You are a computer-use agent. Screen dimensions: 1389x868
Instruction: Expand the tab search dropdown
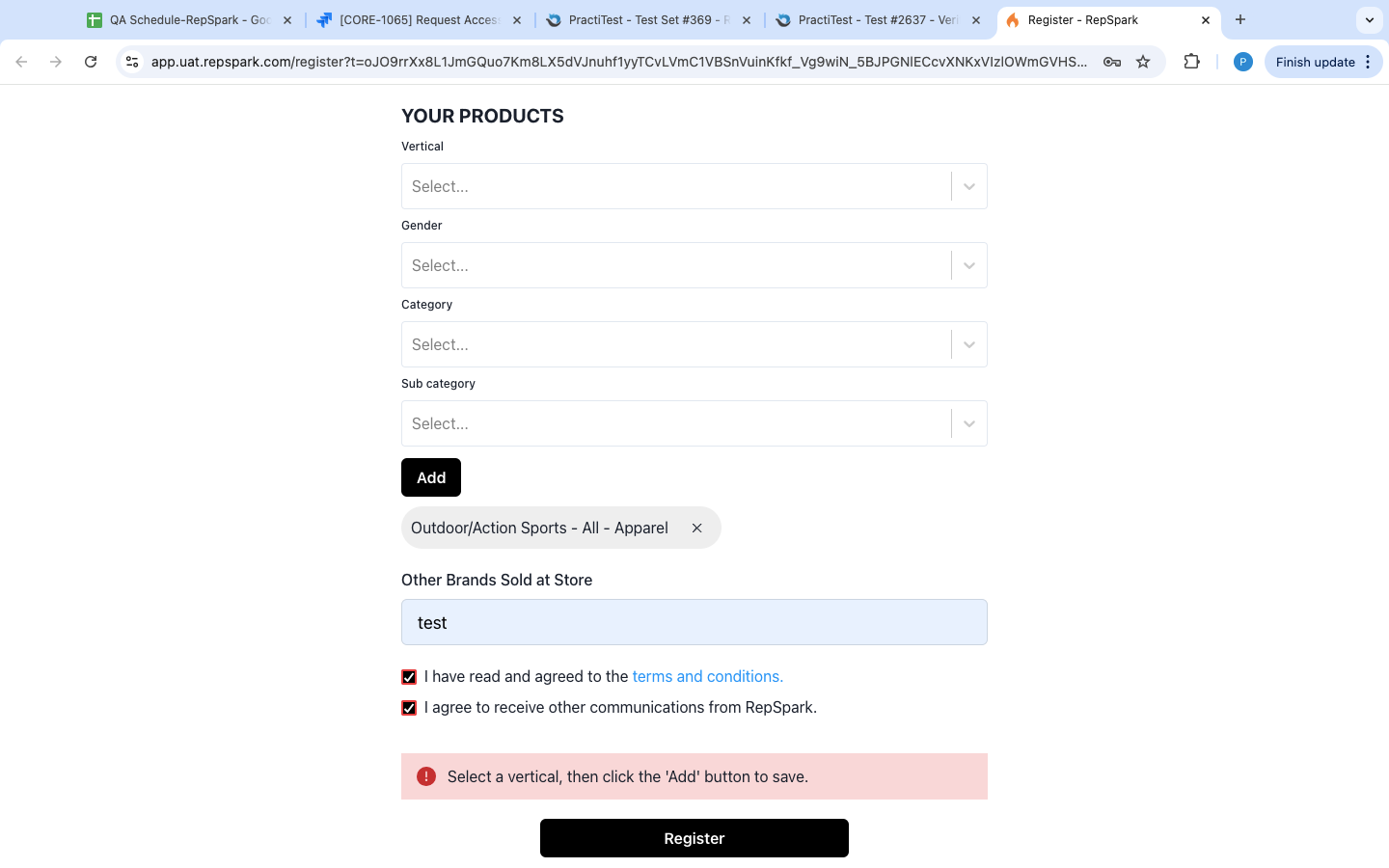1369,19
